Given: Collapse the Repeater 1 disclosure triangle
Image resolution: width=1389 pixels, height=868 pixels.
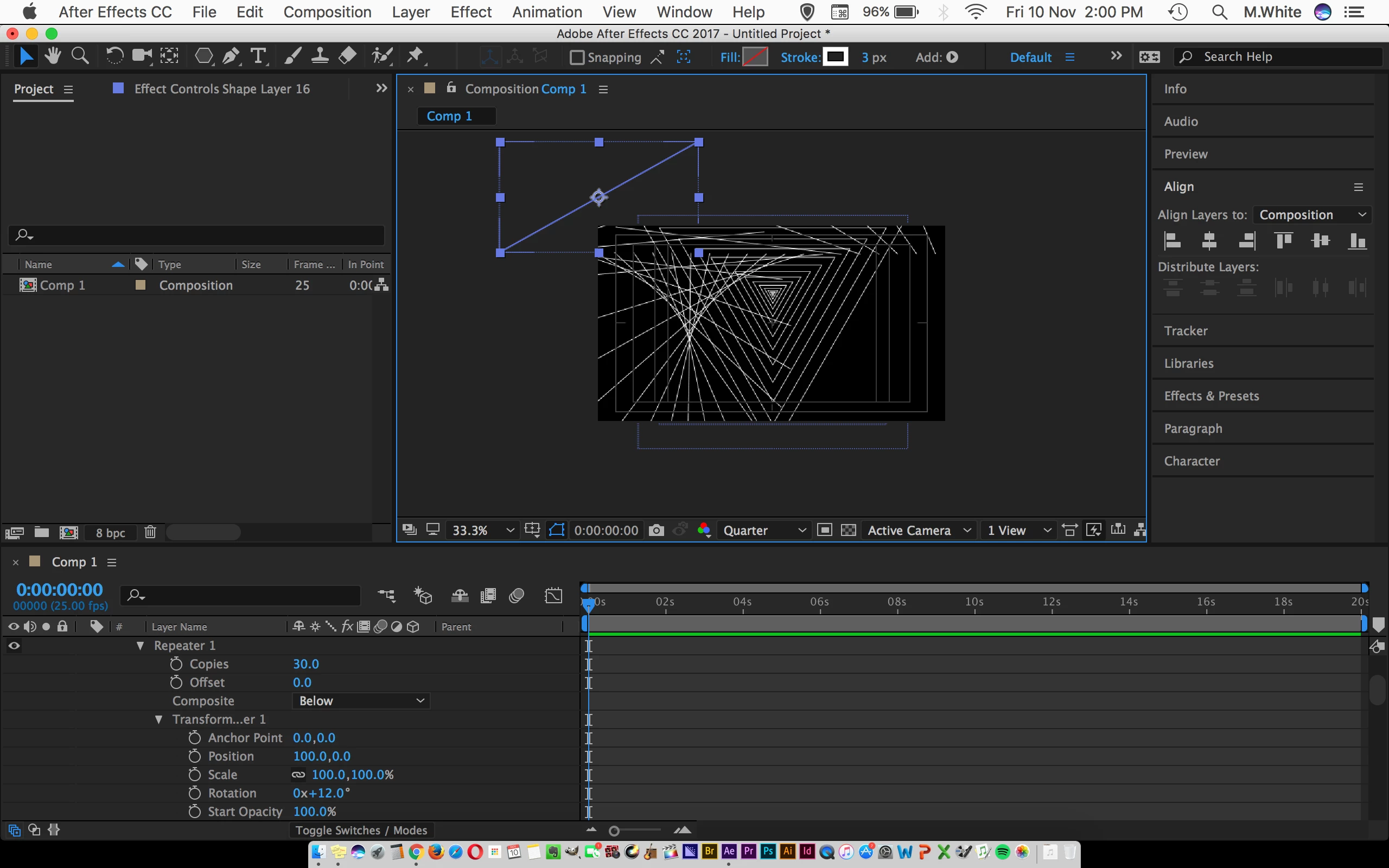Looking at the screenshot, I should click(140, 645).
